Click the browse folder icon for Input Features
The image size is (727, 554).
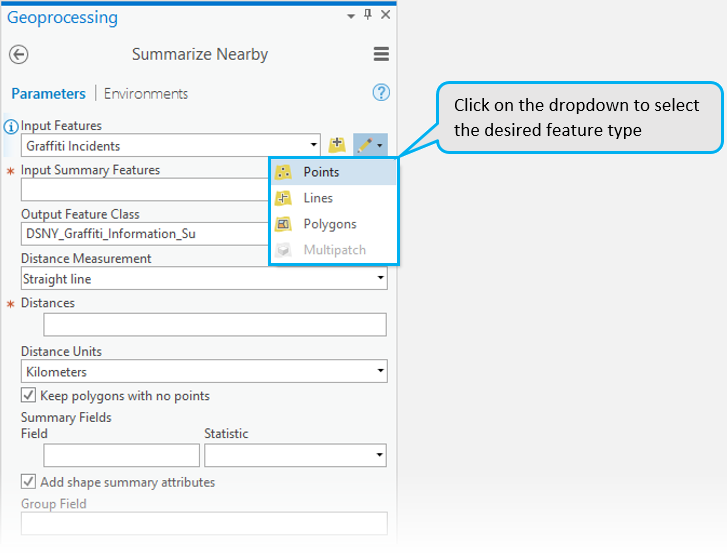(x=337, y=145)
